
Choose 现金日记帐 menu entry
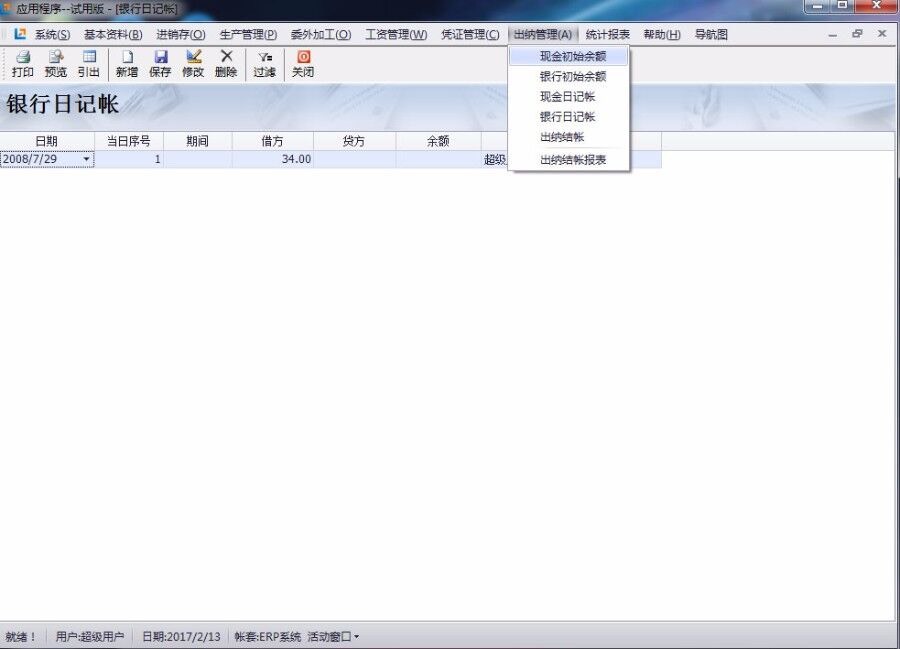click(568, 96)
